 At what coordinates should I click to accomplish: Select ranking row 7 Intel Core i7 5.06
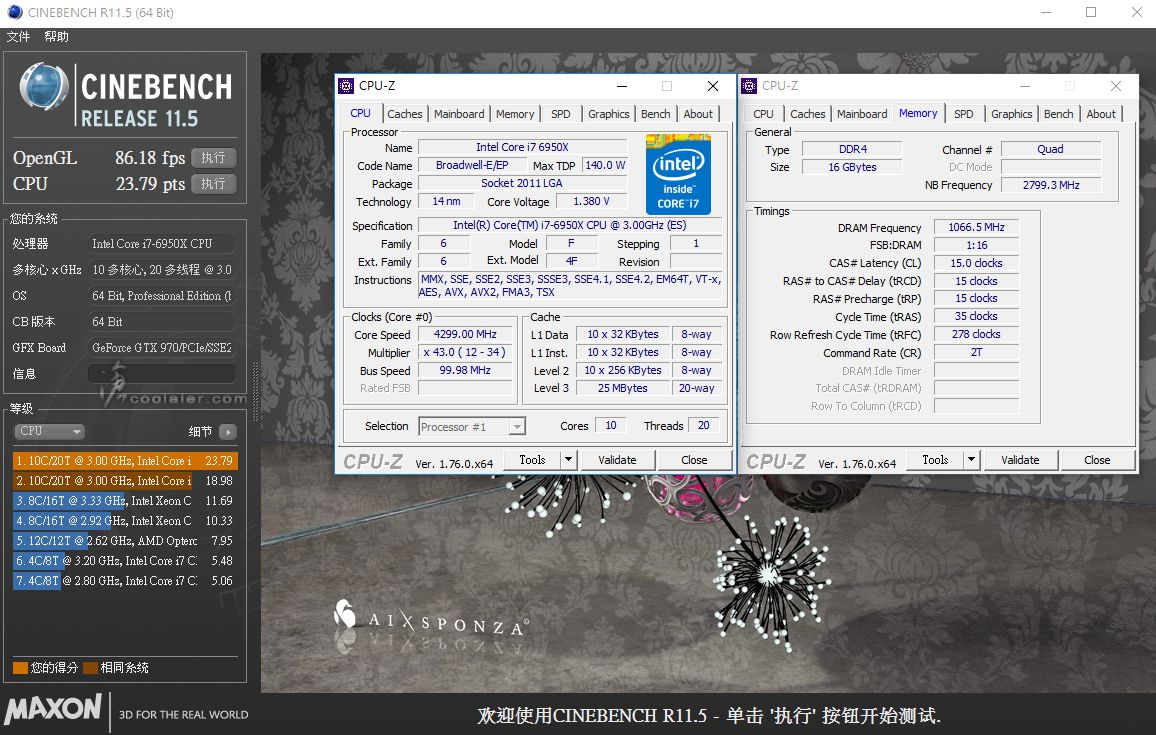click(125, 580)
